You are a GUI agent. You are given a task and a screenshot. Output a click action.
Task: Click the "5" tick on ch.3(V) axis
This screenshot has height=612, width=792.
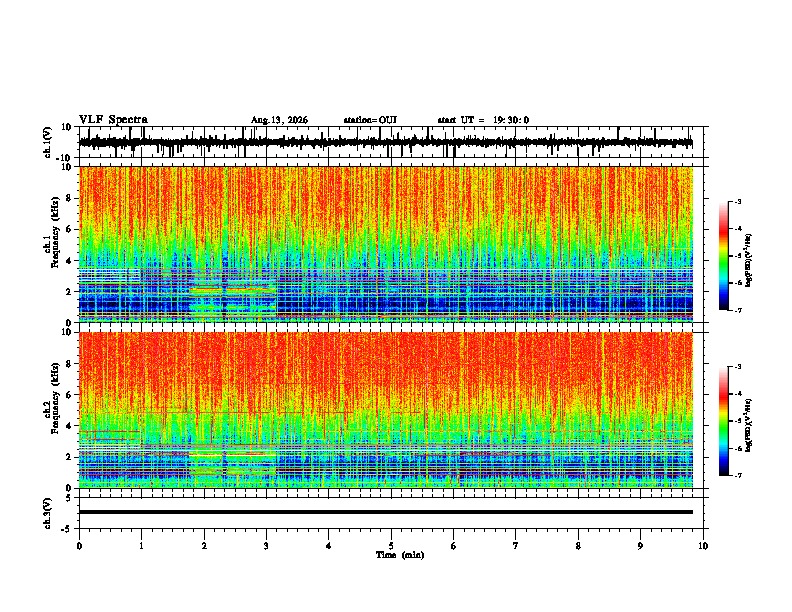69,498
